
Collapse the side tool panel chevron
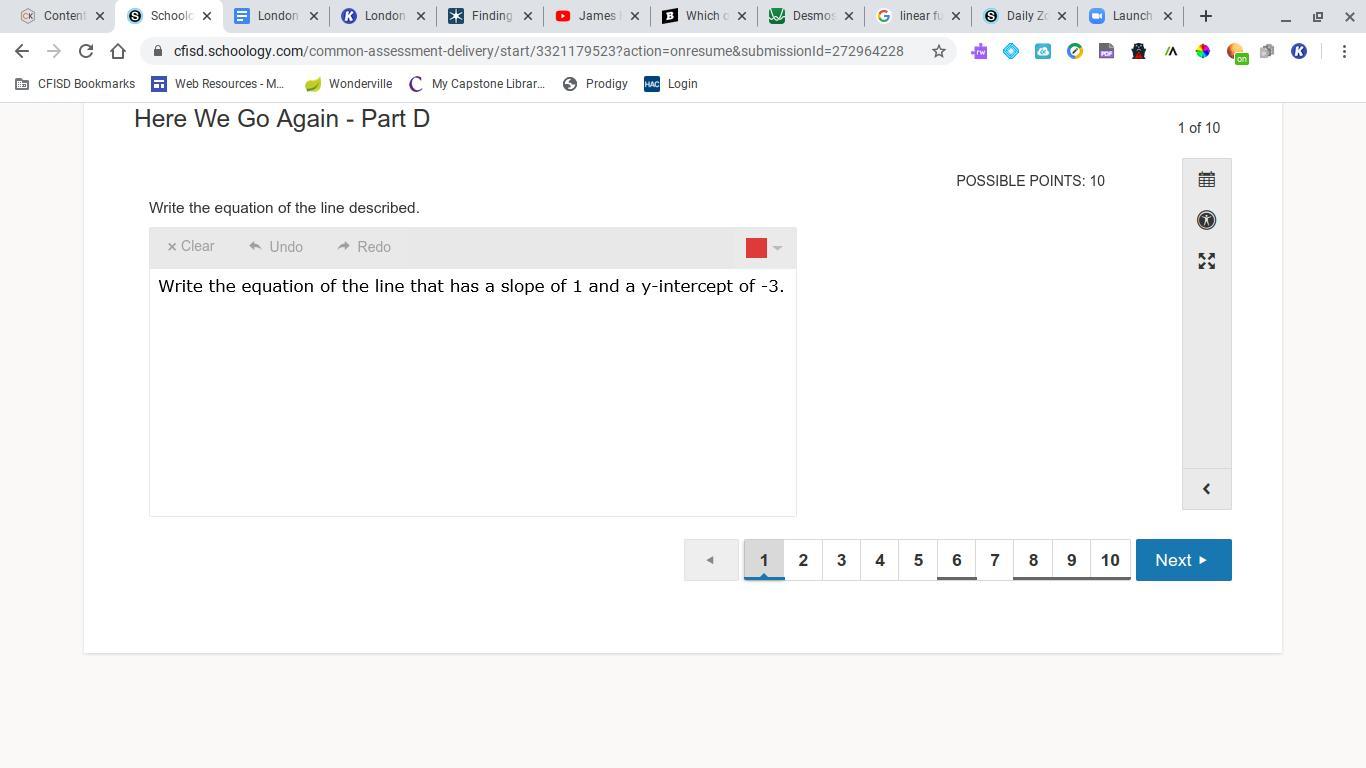pyautogui.click(x=1206, y=489)
